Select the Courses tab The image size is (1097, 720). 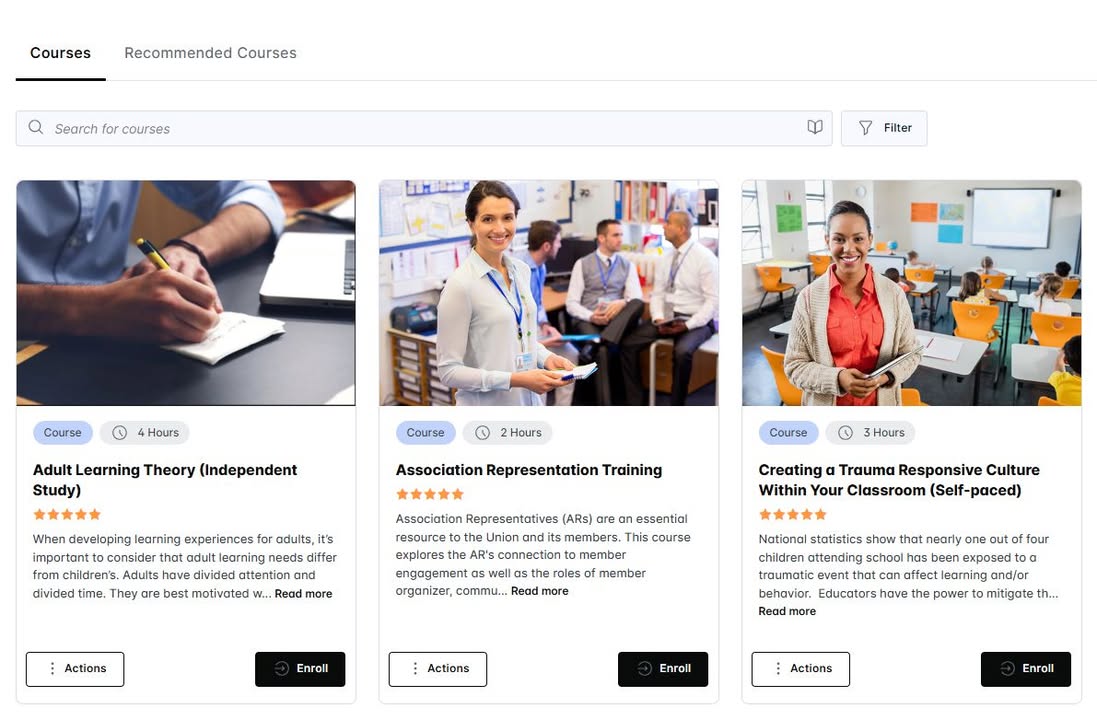(60, 53)
